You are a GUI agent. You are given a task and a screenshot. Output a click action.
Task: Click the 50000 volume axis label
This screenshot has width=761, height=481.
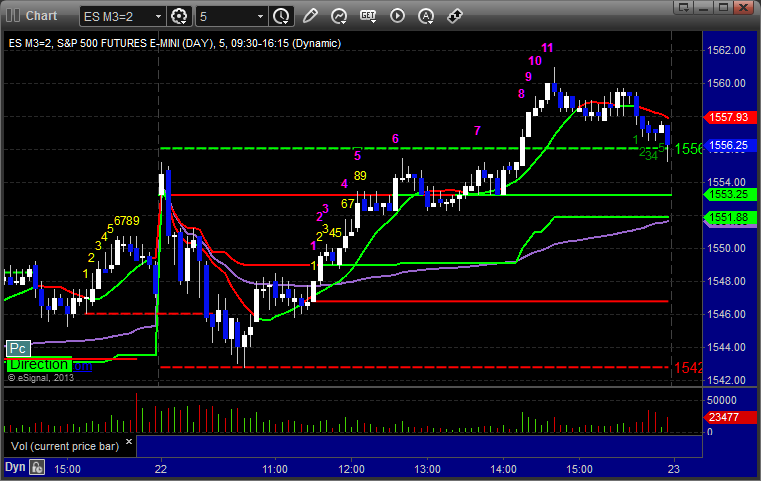pyautogui.click(x=722, y=400)
